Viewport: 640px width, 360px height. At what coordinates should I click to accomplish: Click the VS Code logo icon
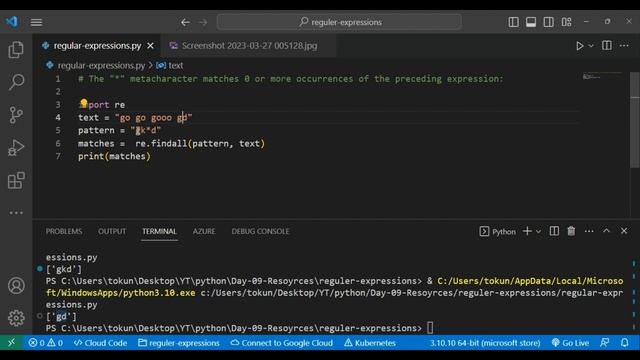[12, 22]
